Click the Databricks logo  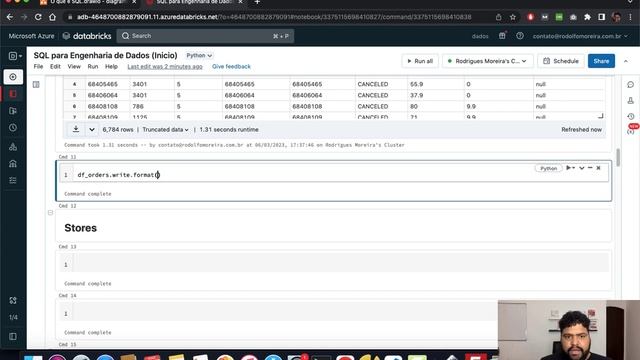coord(87,36)
